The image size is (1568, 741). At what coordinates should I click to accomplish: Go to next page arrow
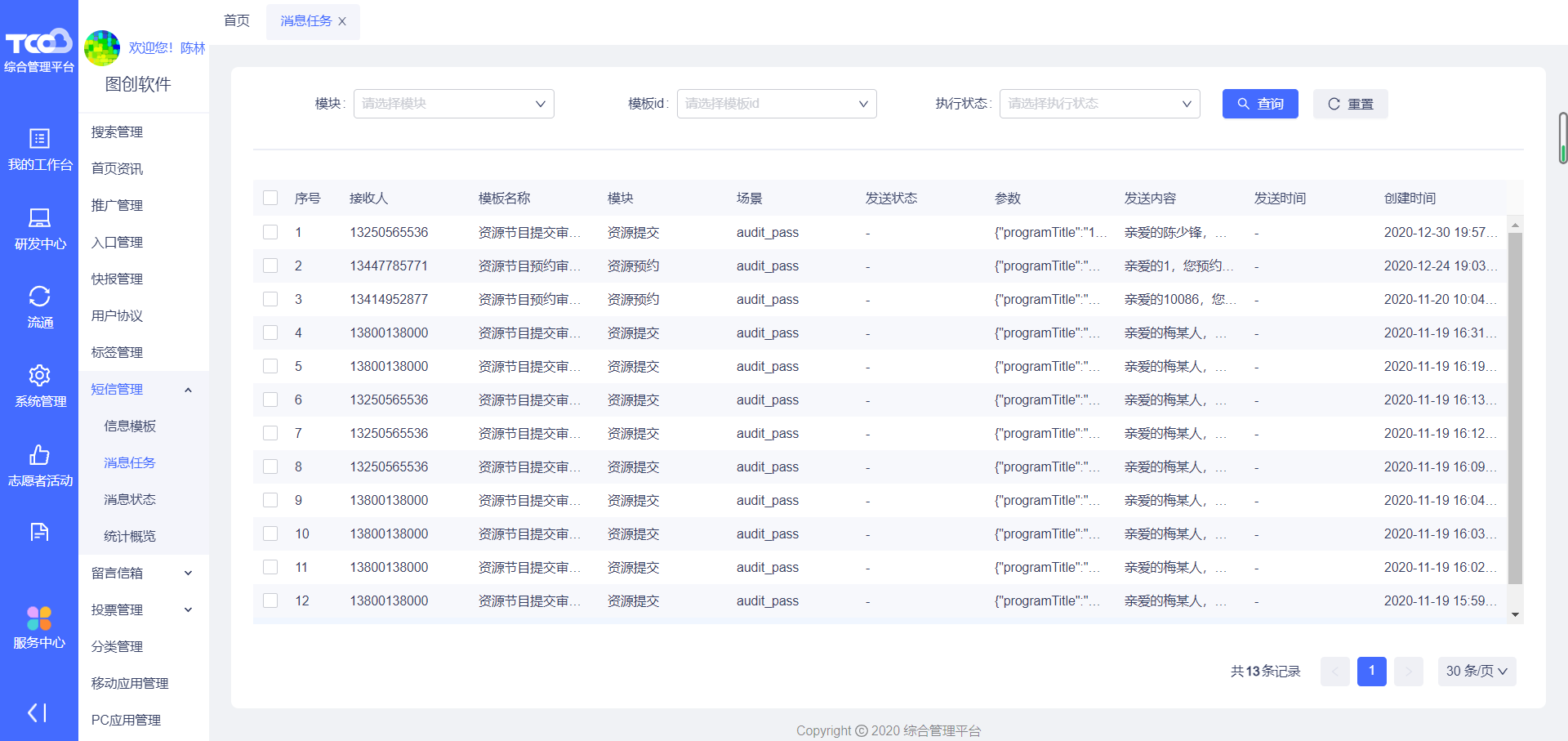click(x=1409, y=672)
